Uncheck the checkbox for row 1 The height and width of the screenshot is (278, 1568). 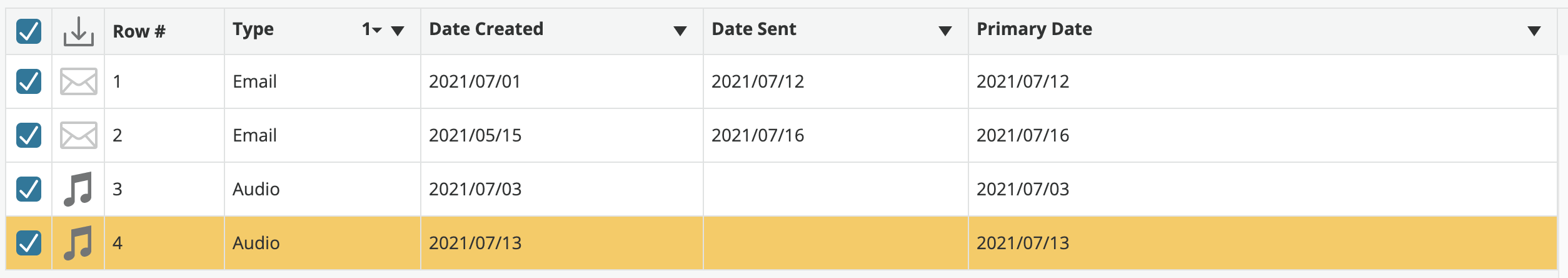click(29, 81)
